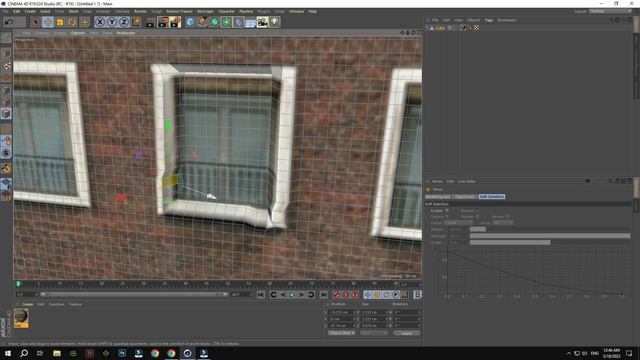This screenshot has width=640, height=360.
Task: Switch to Object Axis tab
Action: point(465,197)
